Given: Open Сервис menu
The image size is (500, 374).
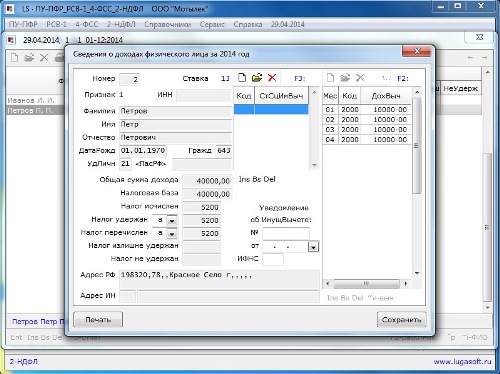Looking at the screenshot, I should coord(212,24).
